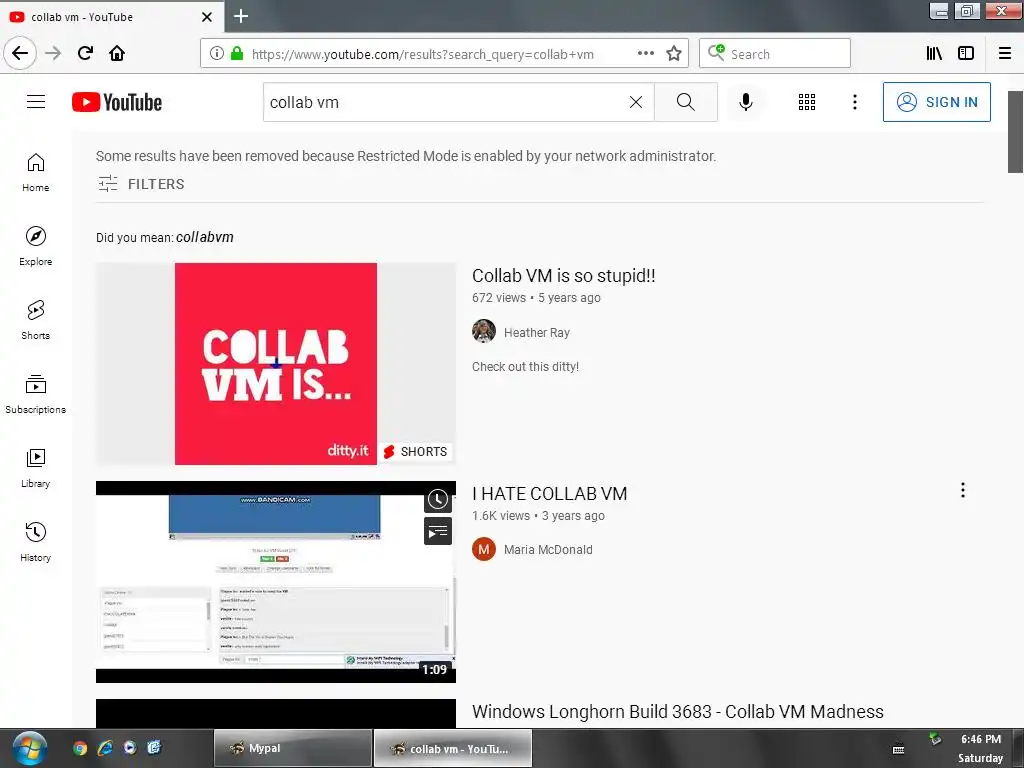
Task: Click the page vertical scrollbar thumb
Action: coord(1015,132)
